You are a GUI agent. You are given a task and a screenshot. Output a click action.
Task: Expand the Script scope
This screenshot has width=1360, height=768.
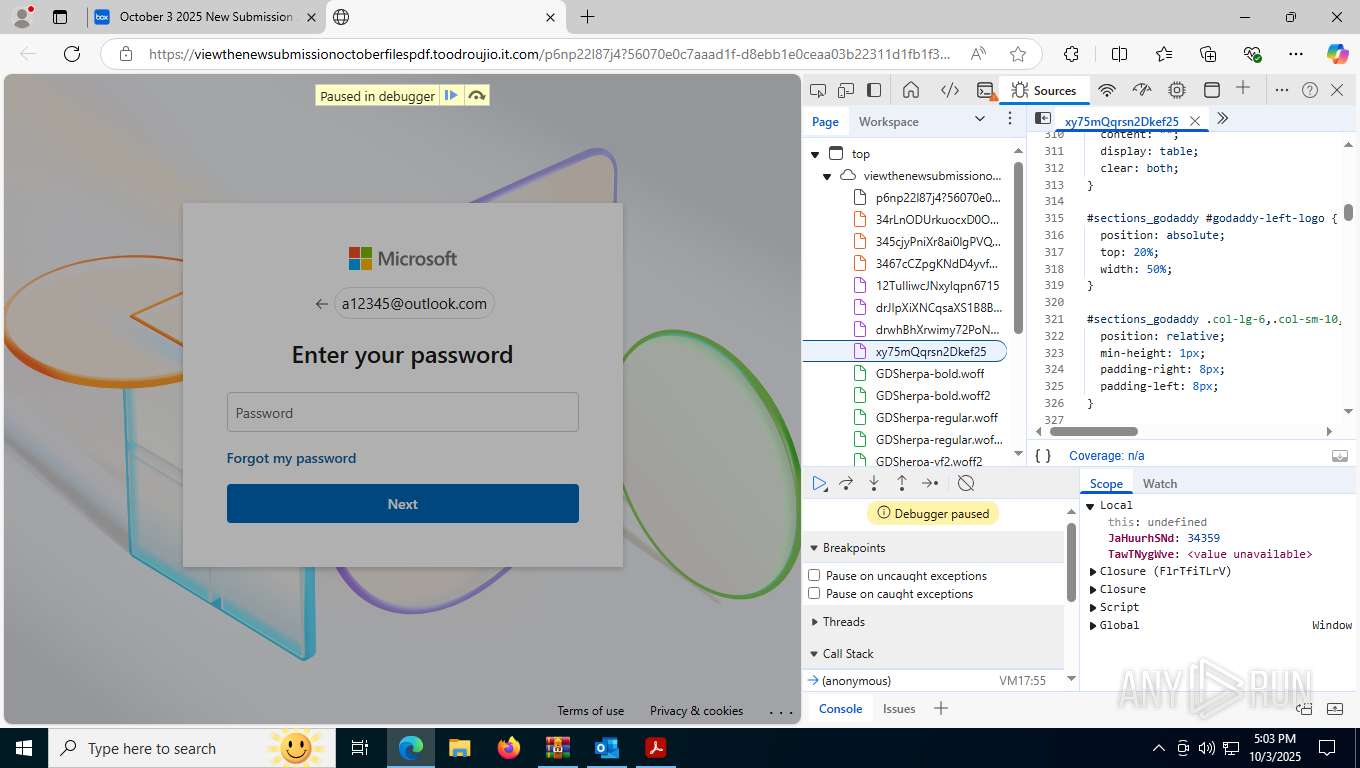click(x=1093, y=607)
